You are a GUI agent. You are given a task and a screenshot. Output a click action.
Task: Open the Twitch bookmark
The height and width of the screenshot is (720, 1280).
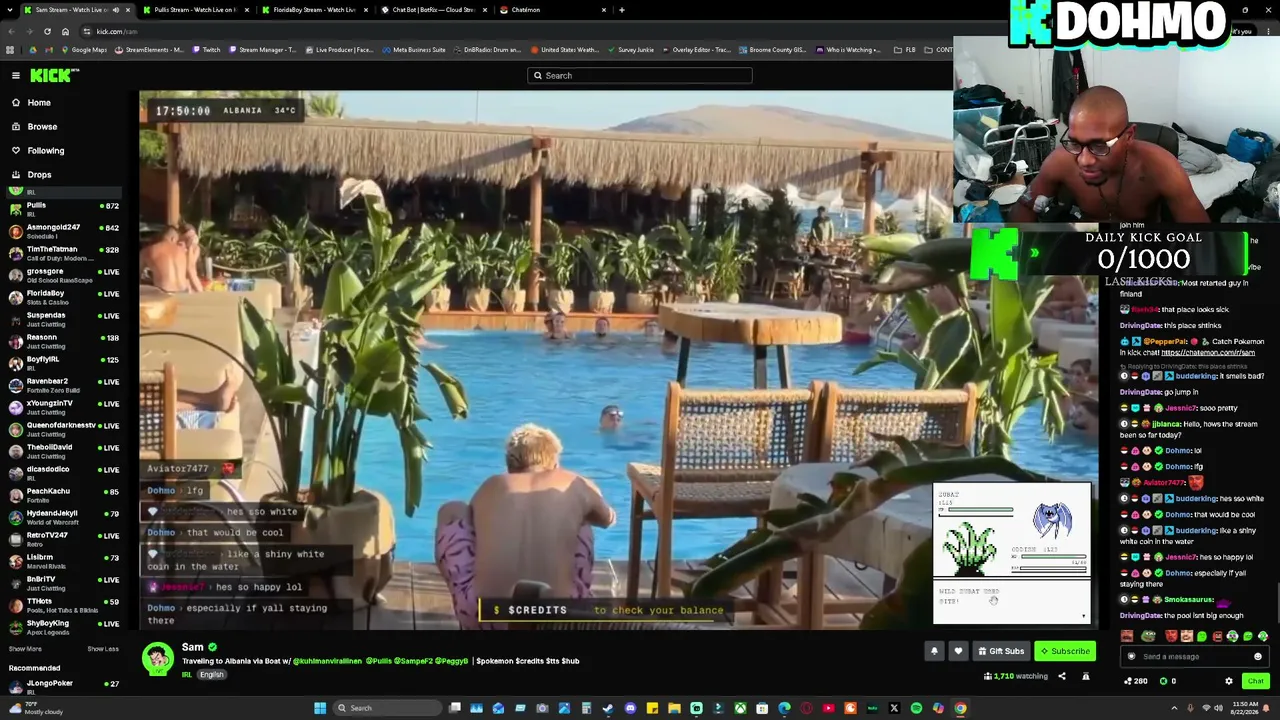[x=206, y=50]
